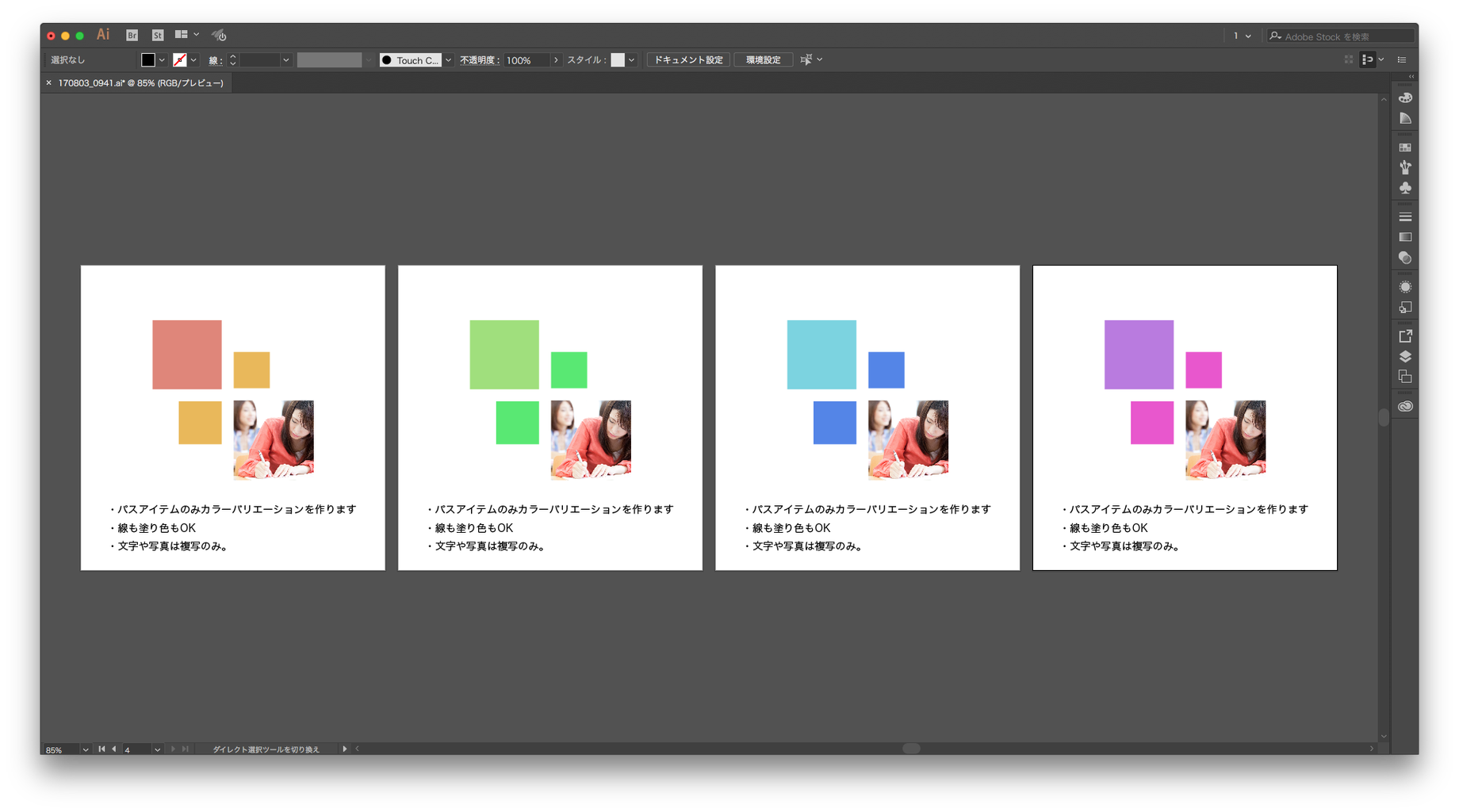This screenshot has width=1459, height=812.
Task: Open the Symbols panel
Action: tap(1404, 188)
